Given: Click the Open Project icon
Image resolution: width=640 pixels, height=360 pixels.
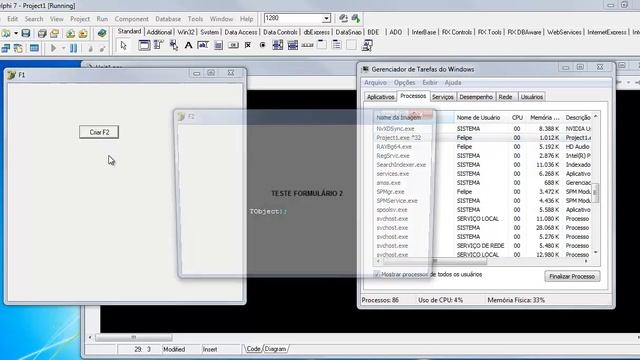Looking at the screenshot, I should (54, 33).
